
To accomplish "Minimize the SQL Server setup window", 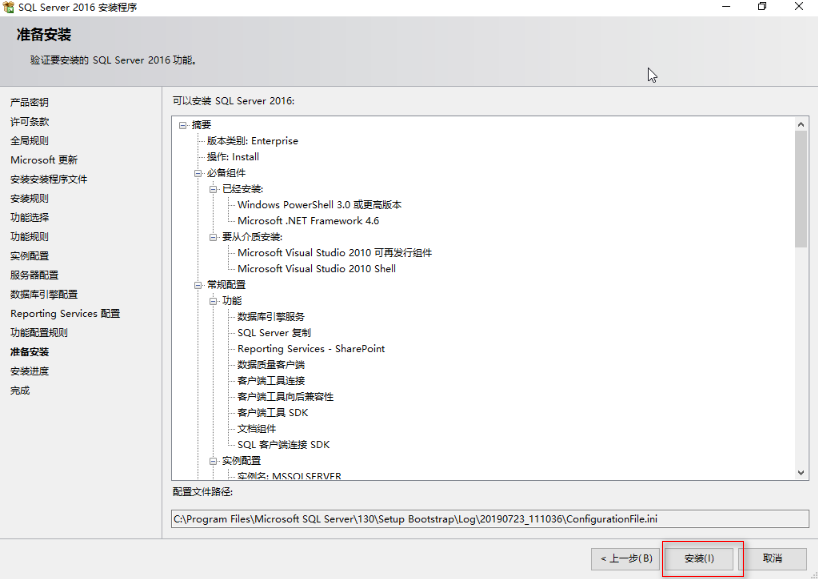I will pos(726,6).
